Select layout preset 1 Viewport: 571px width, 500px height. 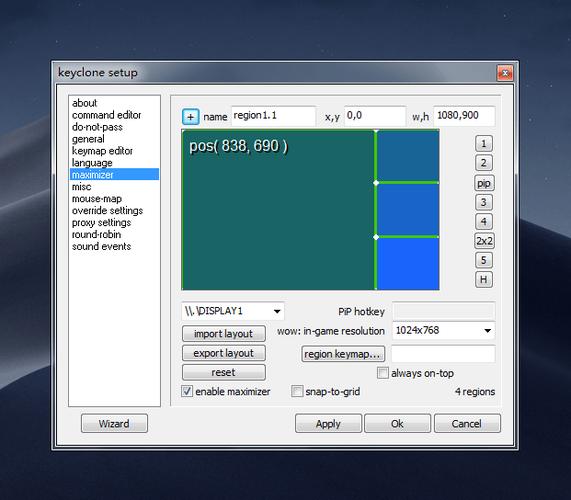484,143
